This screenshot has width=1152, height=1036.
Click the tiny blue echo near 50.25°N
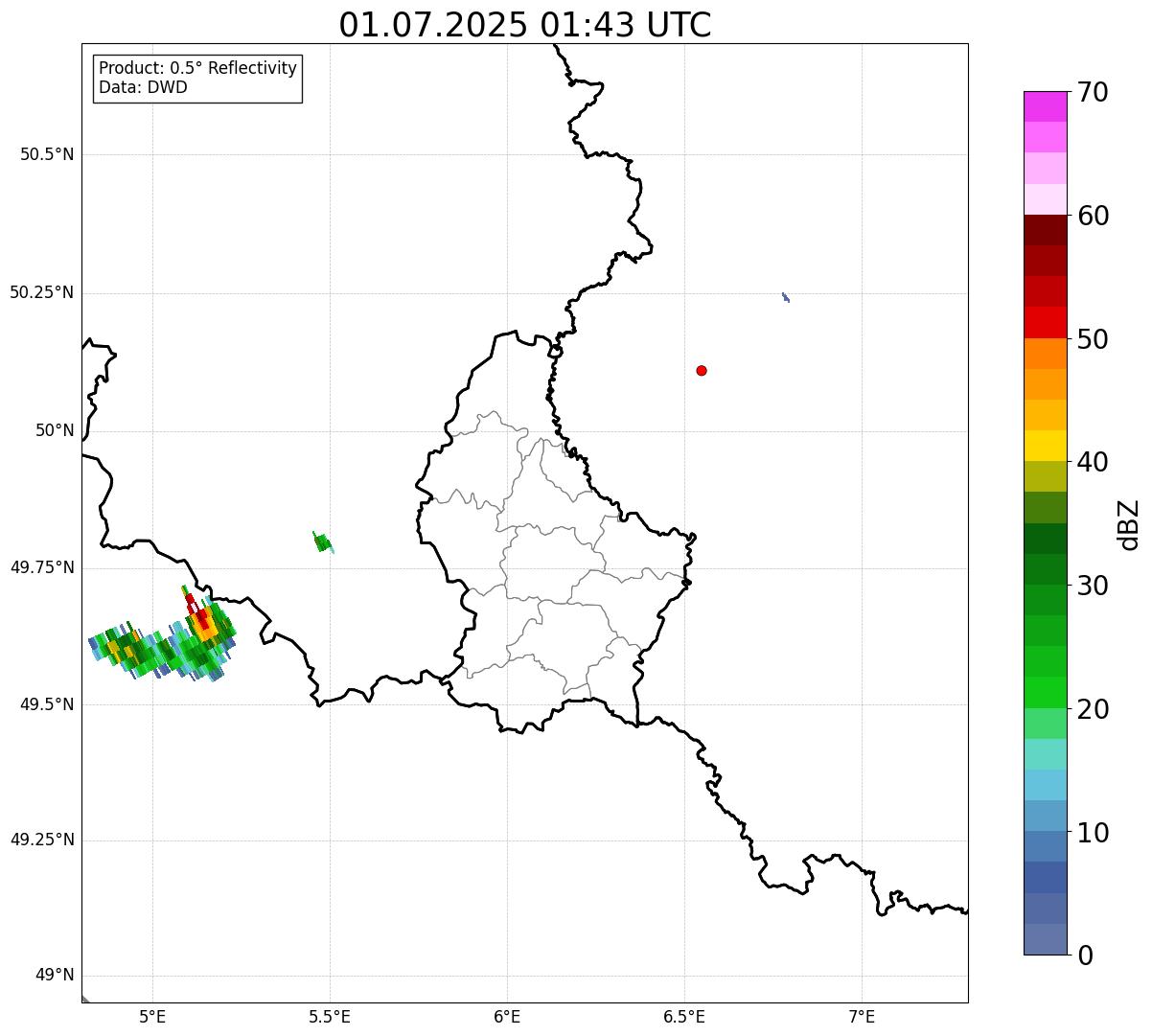(786, 297)
